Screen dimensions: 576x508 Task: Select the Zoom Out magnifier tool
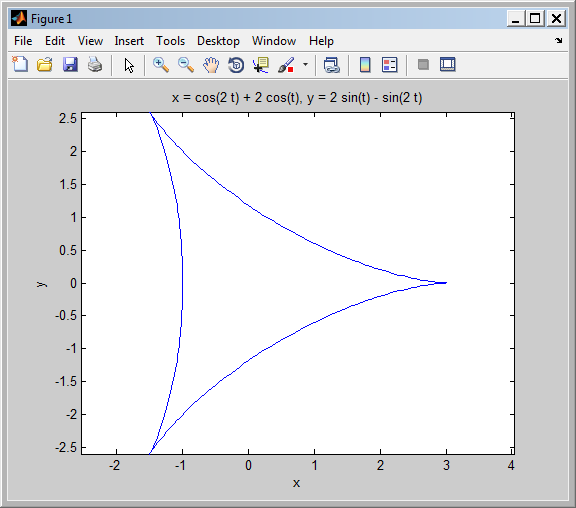[186, 65]
